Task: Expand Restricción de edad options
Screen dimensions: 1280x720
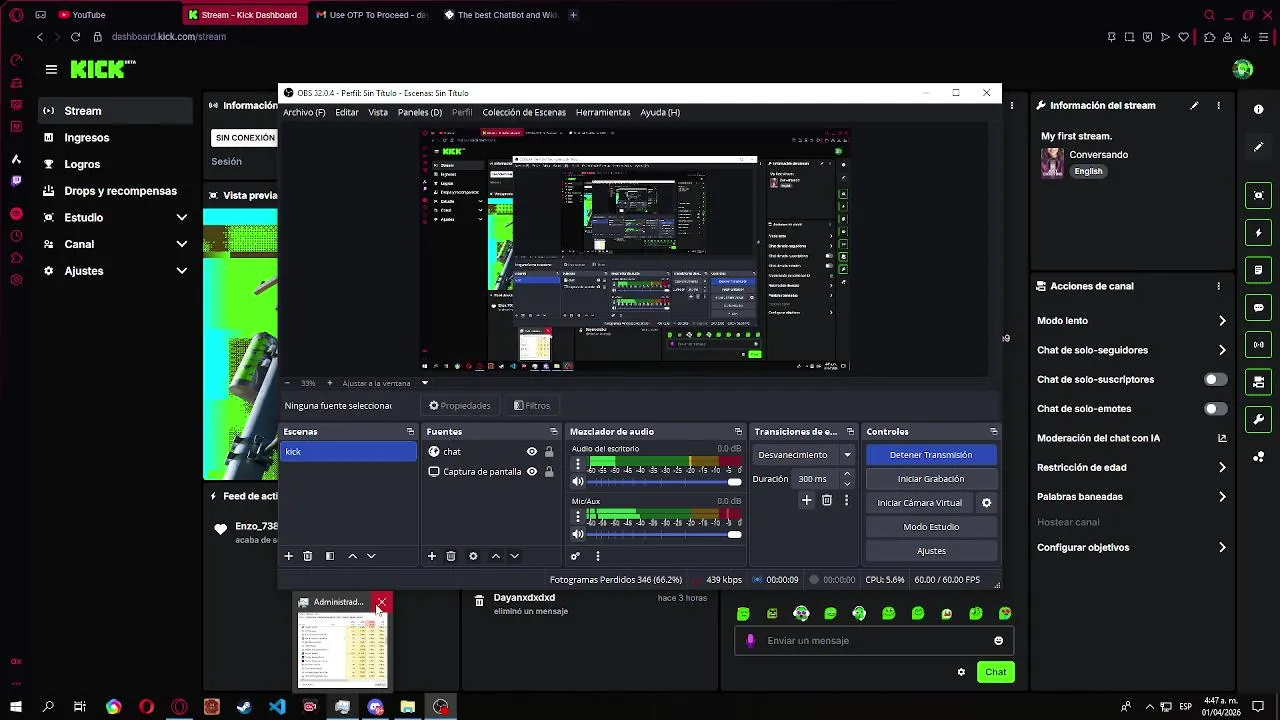Action: tap(1222, 467)
